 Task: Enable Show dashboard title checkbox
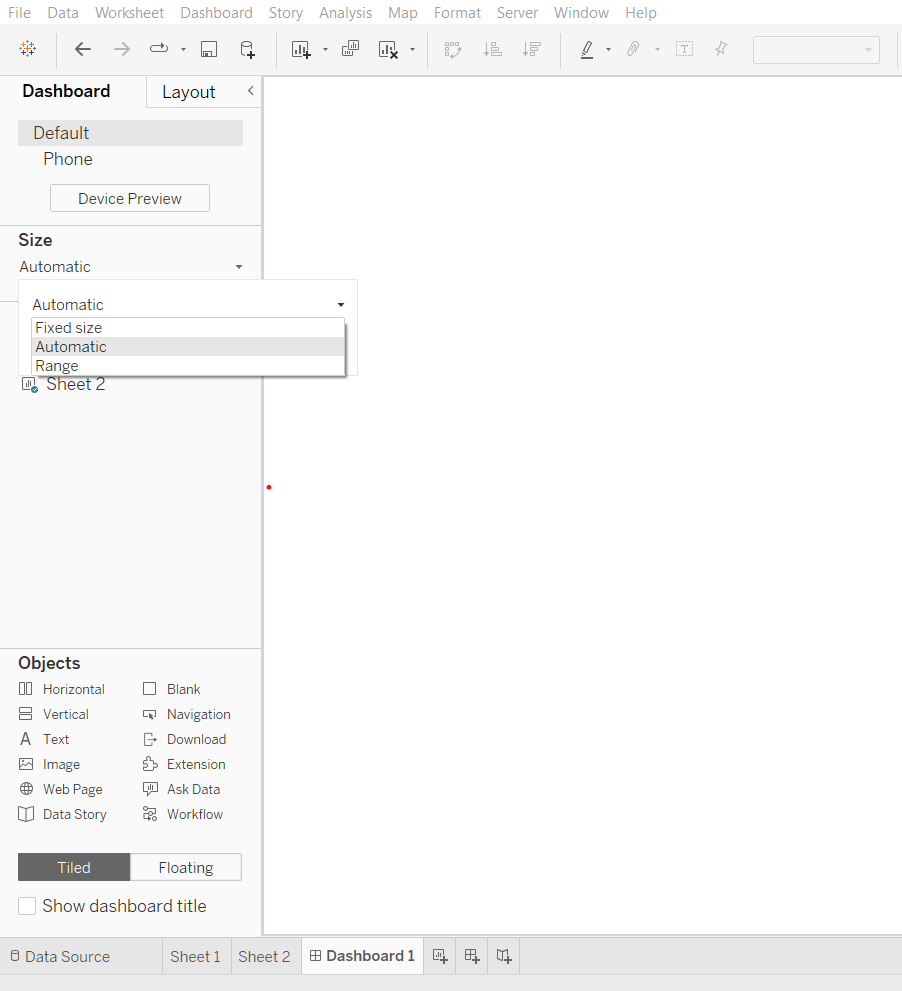tap(27, 906)
